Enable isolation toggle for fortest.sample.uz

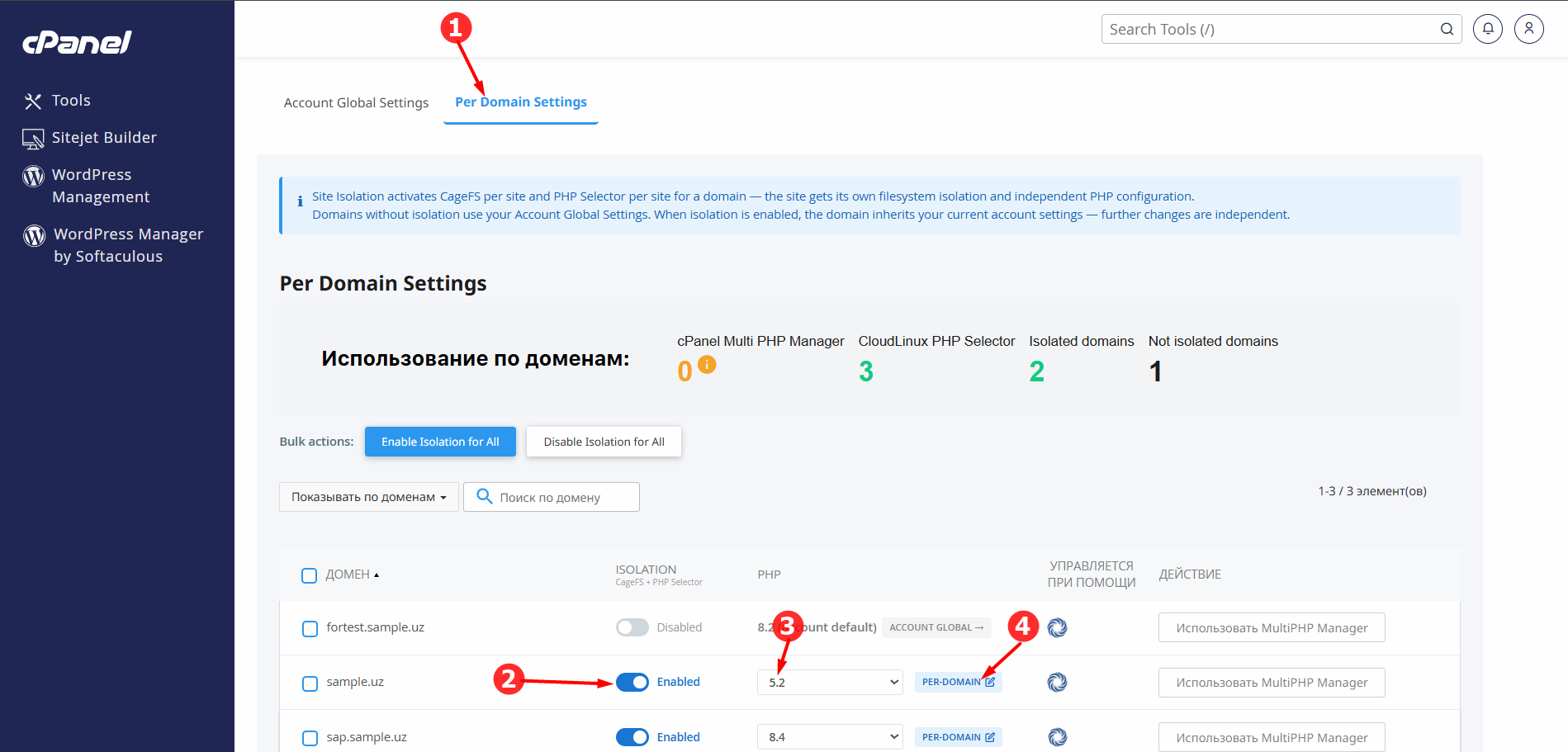click(632, 627)
